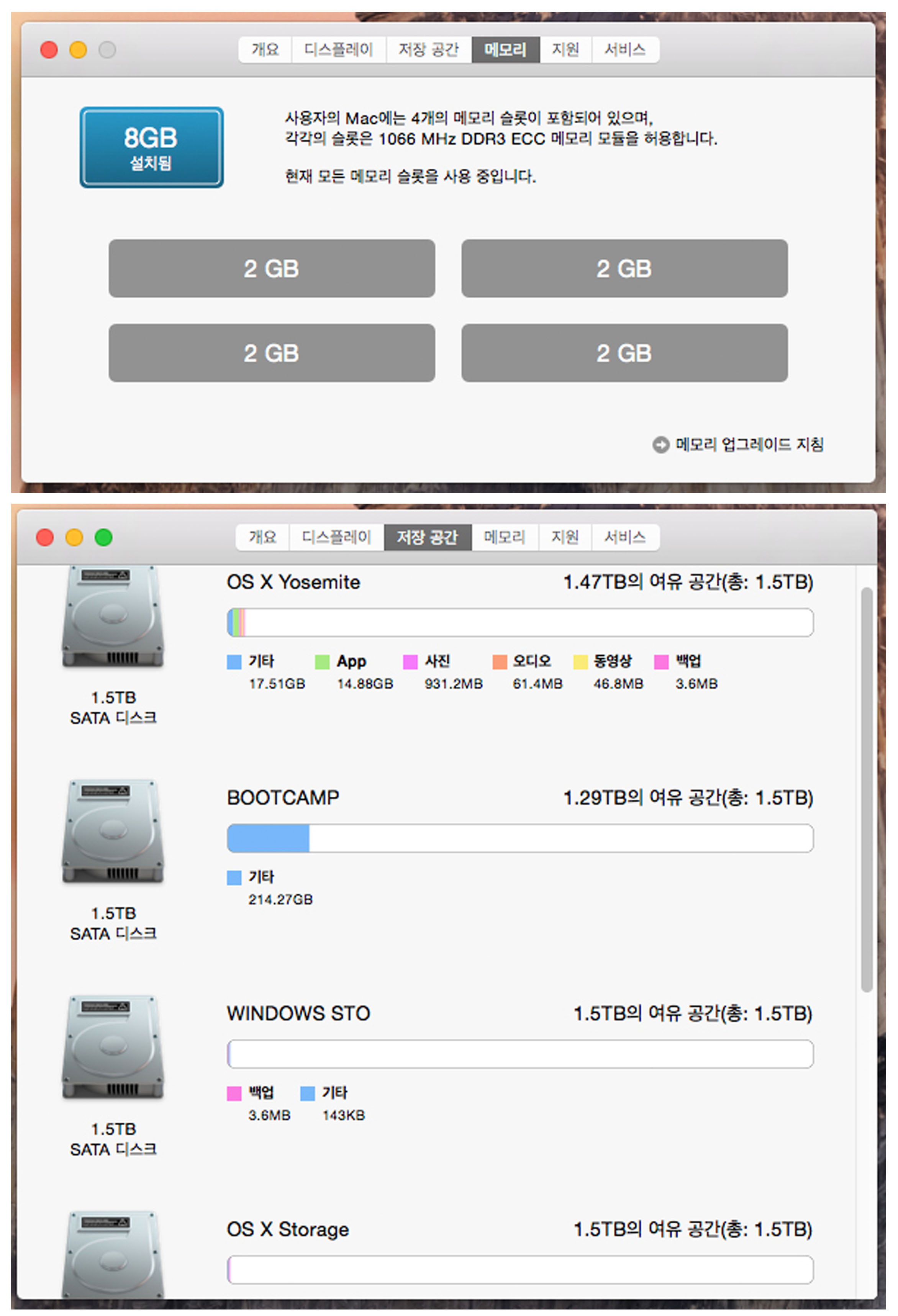
Task: Click the arrow icon beside 메모리 업그레이드 지침
Action: click(x=660, y=445)
